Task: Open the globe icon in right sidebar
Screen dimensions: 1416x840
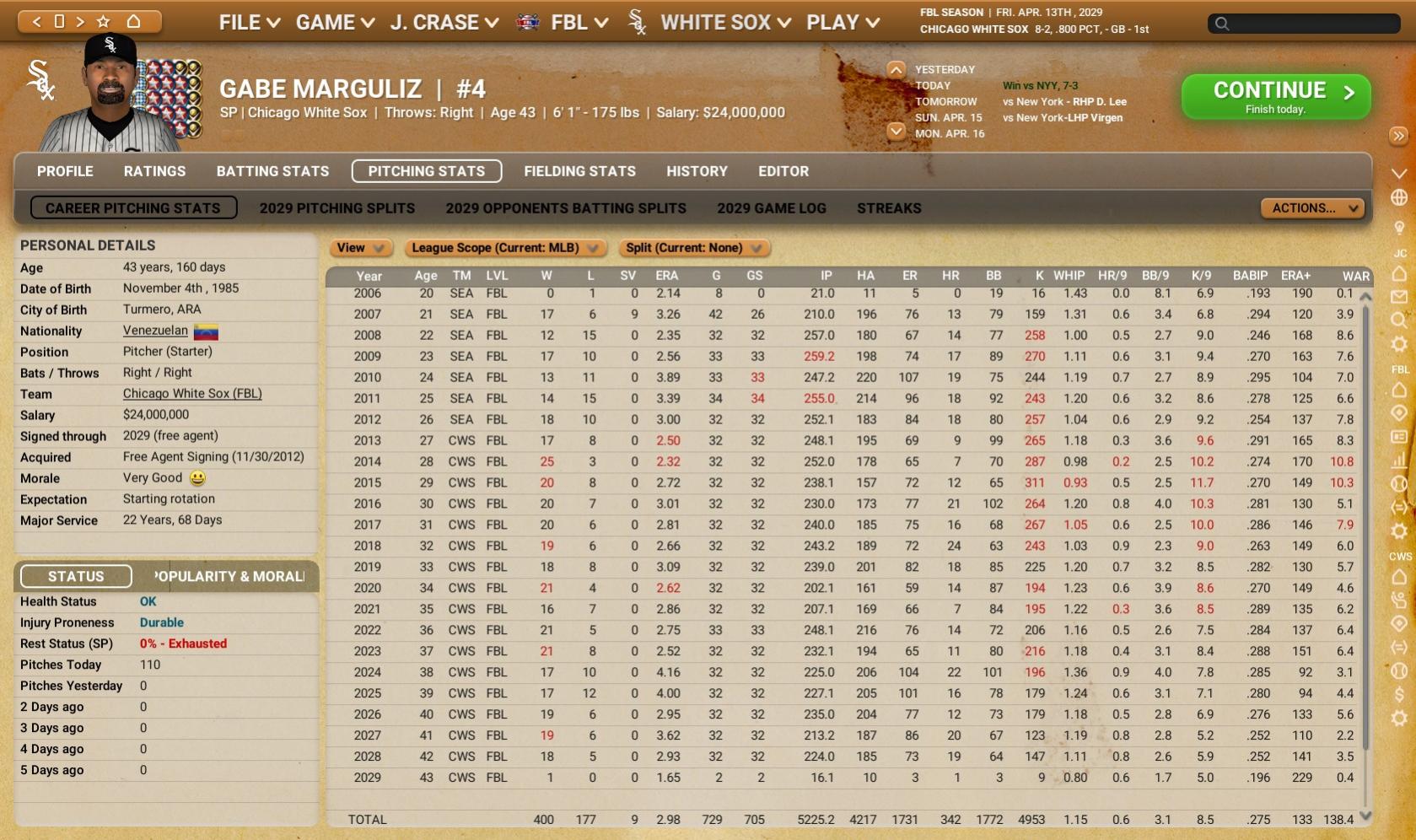Action: [x=1399, y=197]
